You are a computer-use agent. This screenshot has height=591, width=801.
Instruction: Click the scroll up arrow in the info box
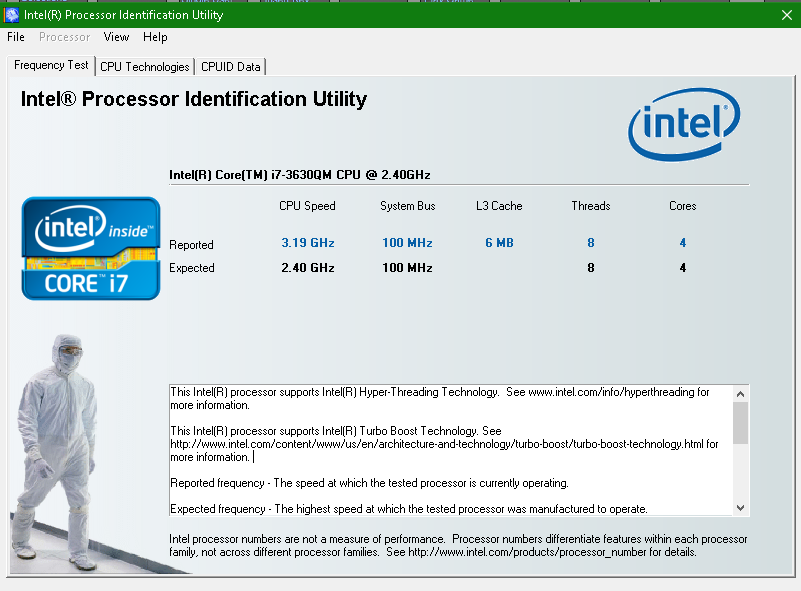click(740, 394)
